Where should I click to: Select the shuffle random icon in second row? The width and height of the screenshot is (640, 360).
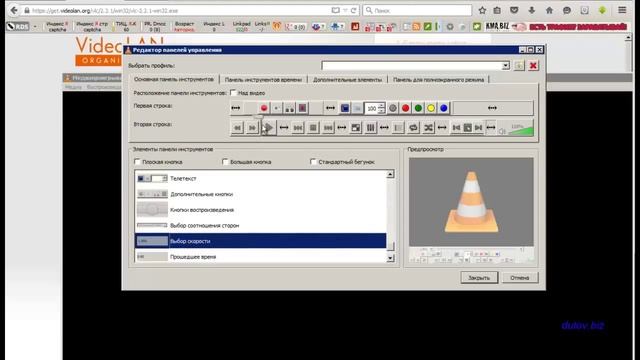coord(428,128)
